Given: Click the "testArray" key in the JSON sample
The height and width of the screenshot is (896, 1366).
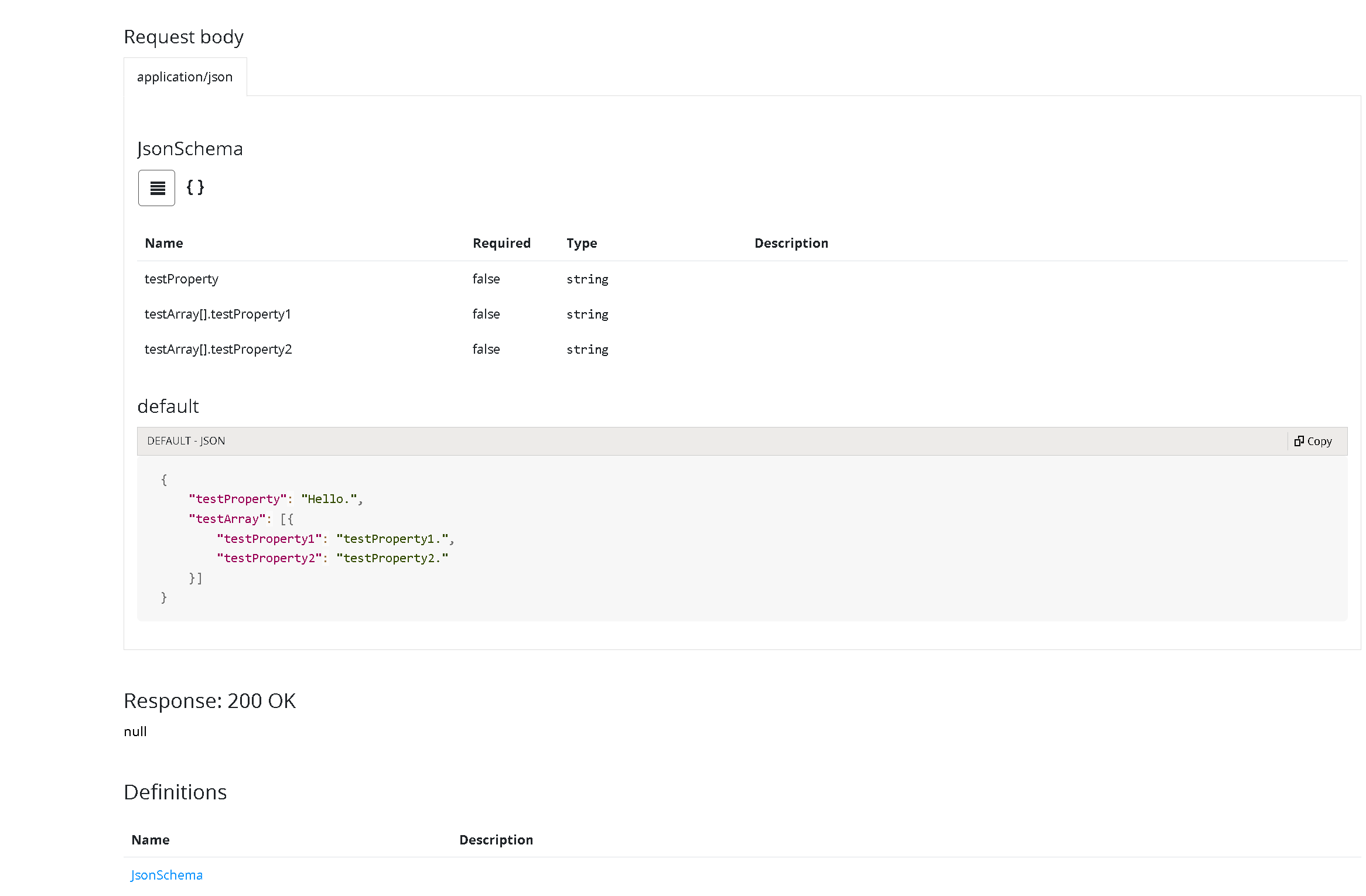Looking at the screenshot, I should [227, 519].
